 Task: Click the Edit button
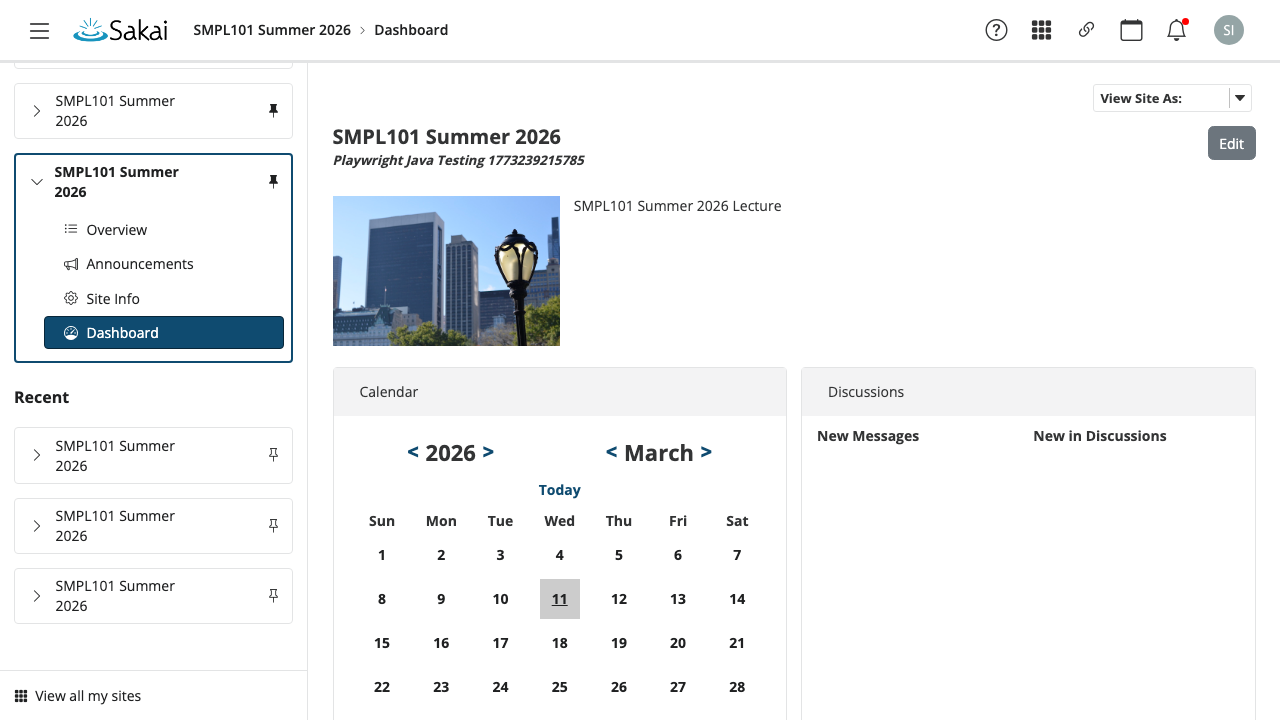pyautogui.click(x=1231, y=143)
